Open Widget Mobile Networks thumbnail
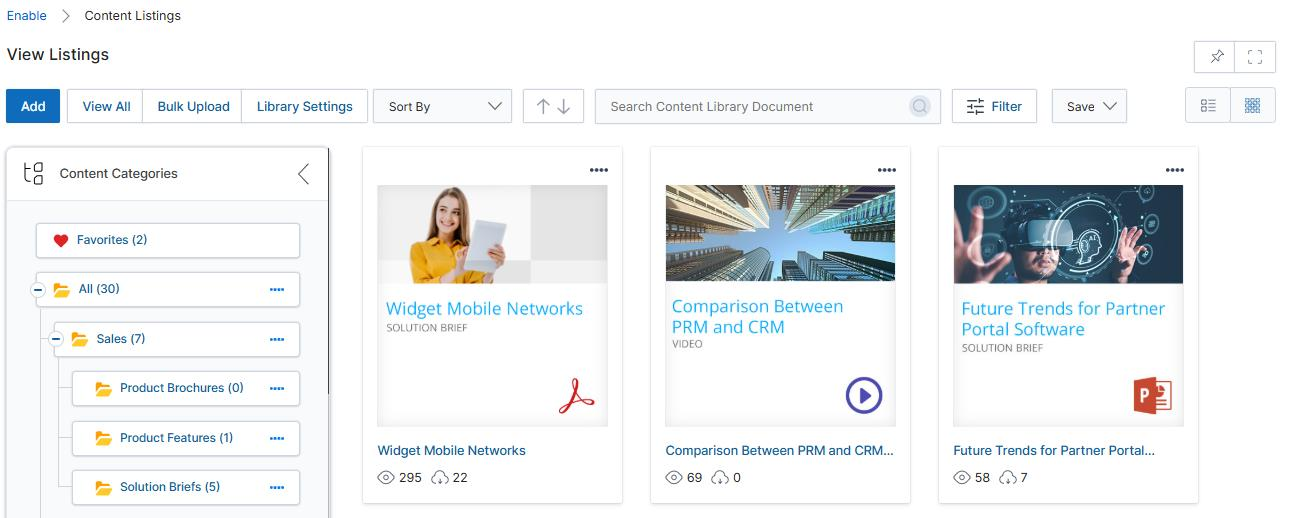This screenshot has height=518, width=1289. click(x=492, y=306)
